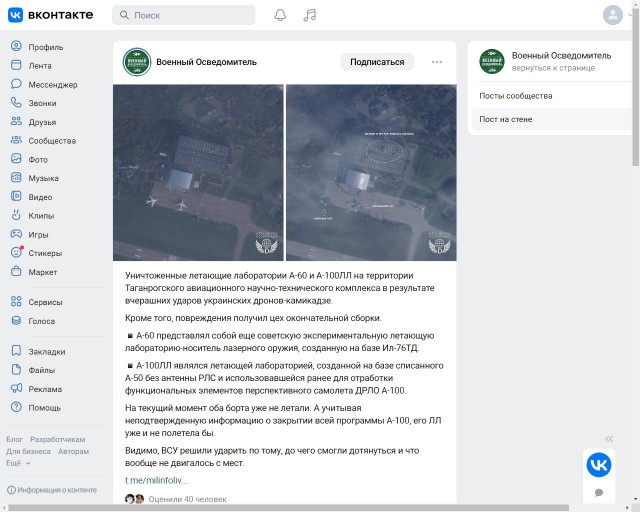Click вернуться к странице link

(553, 68)
